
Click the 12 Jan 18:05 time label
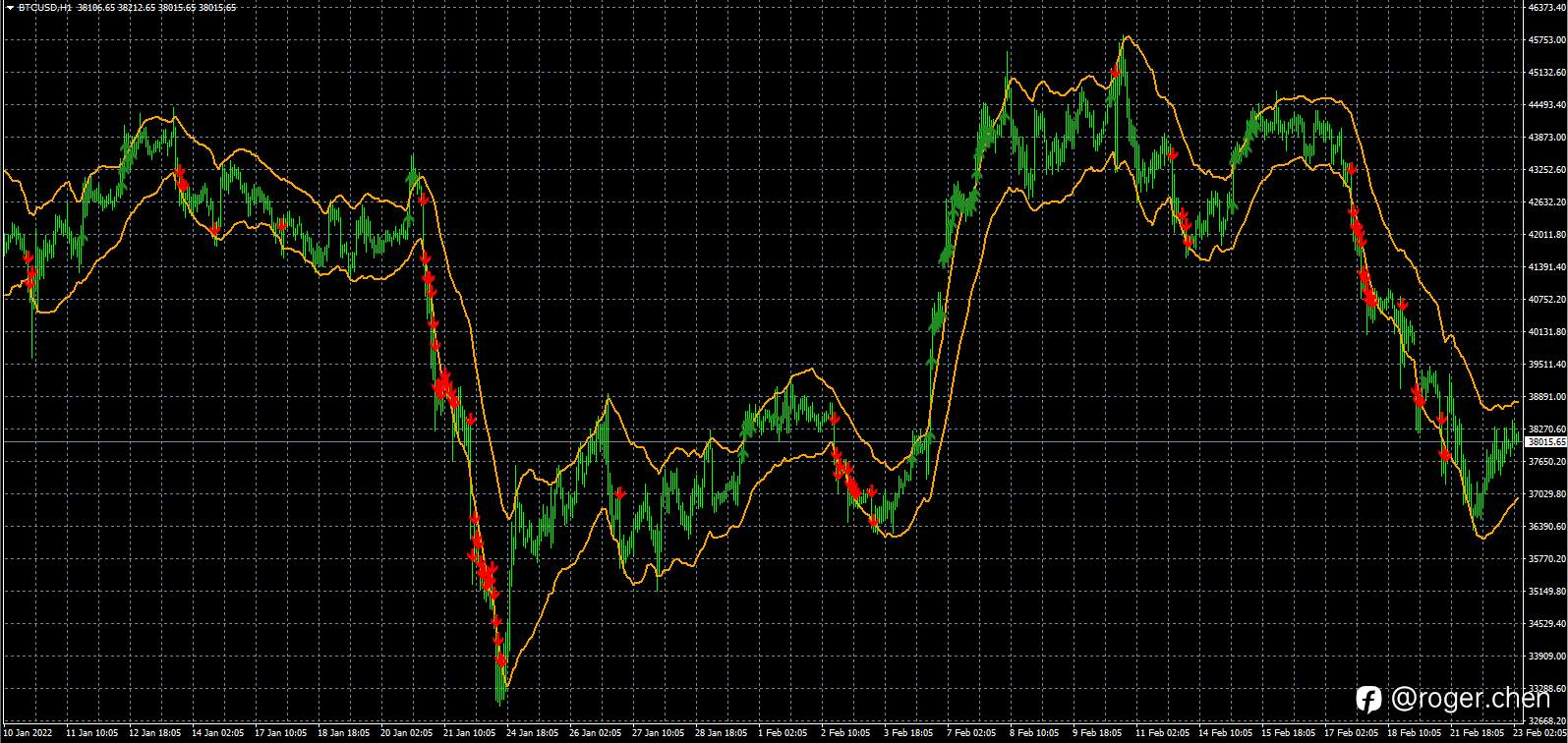154,732
